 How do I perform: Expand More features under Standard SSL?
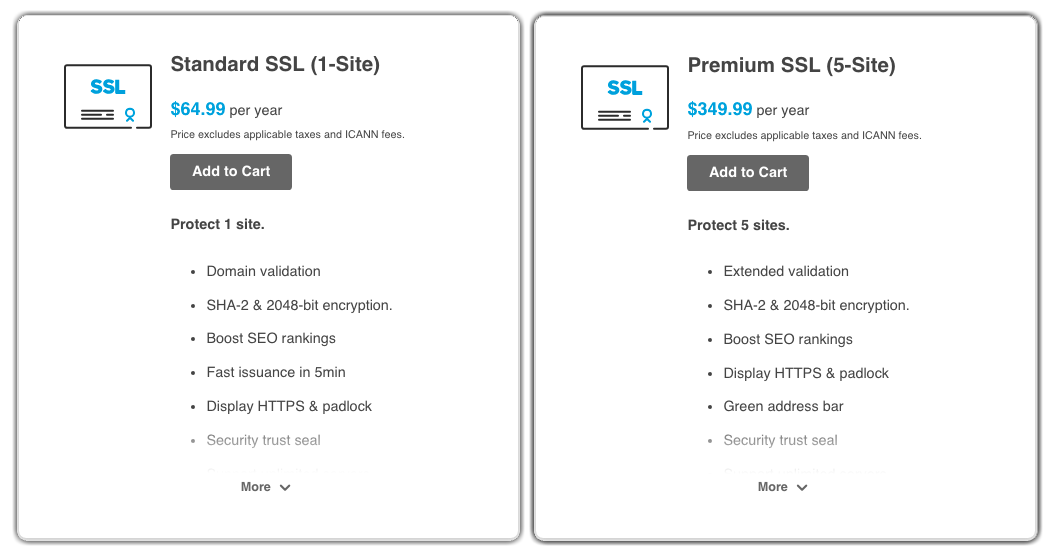[x=266, y=487]
